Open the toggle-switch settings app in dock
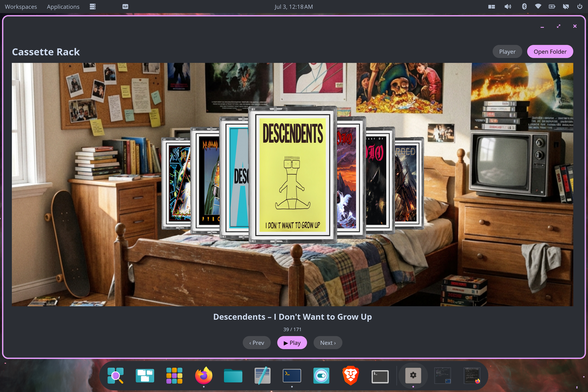 pos(321,375)
